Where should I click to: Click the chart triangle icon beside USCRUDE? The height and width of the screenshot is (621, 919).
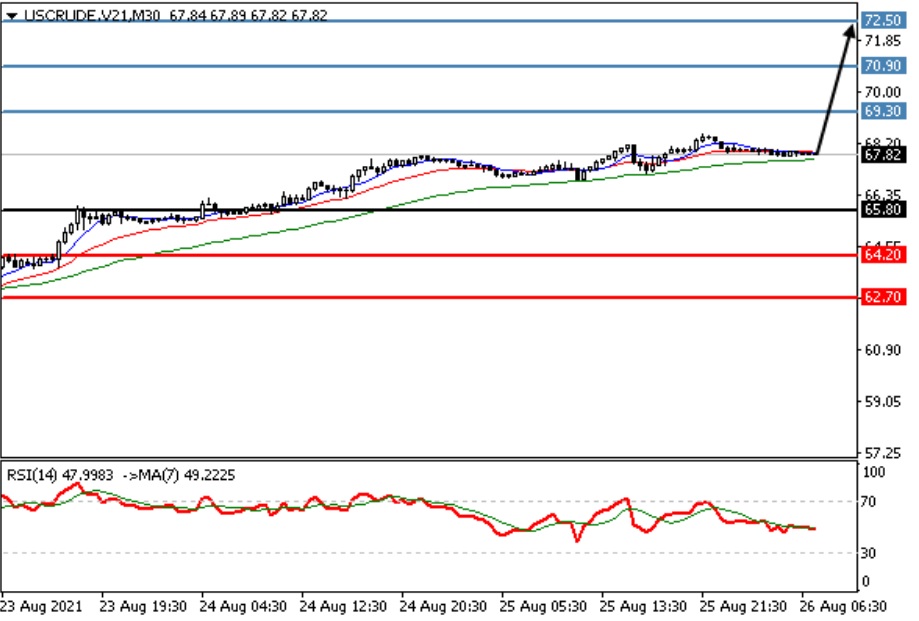(x=12, y=16)
